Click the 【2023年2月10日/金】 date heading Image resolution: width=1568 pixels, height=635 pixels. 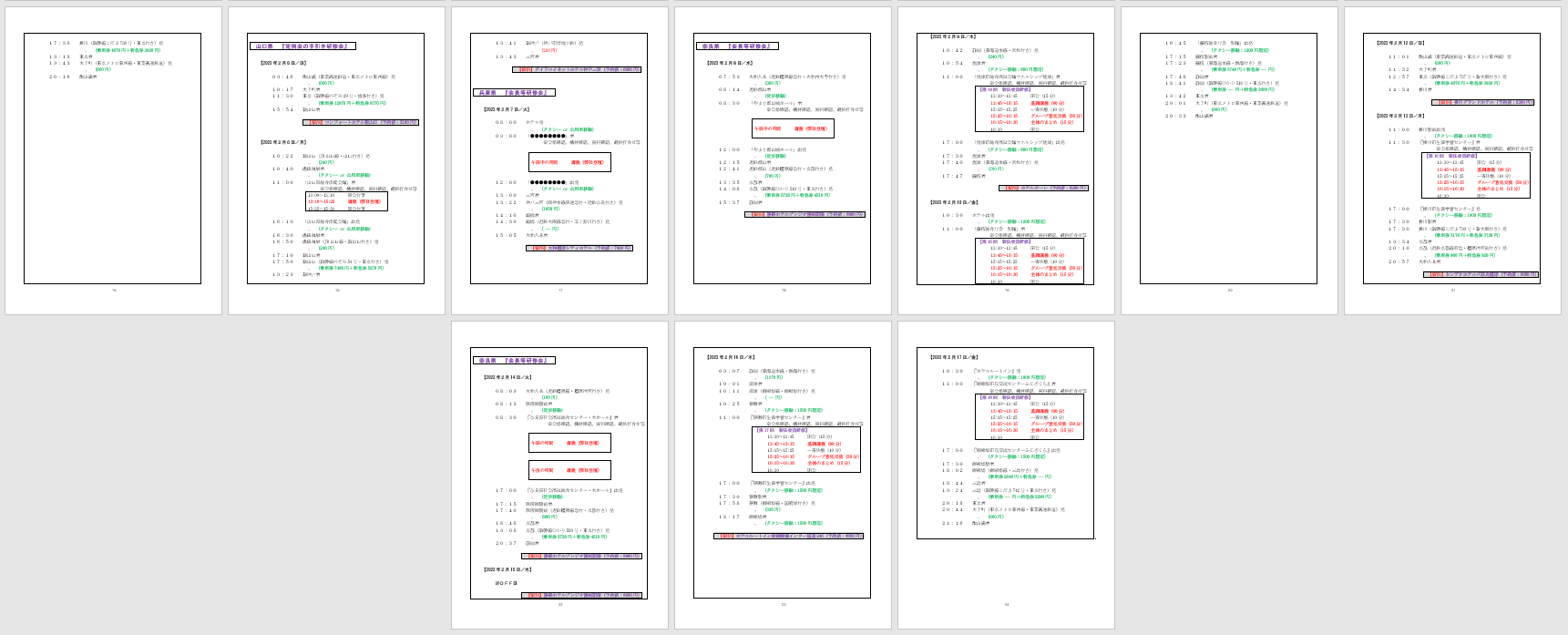954,202
